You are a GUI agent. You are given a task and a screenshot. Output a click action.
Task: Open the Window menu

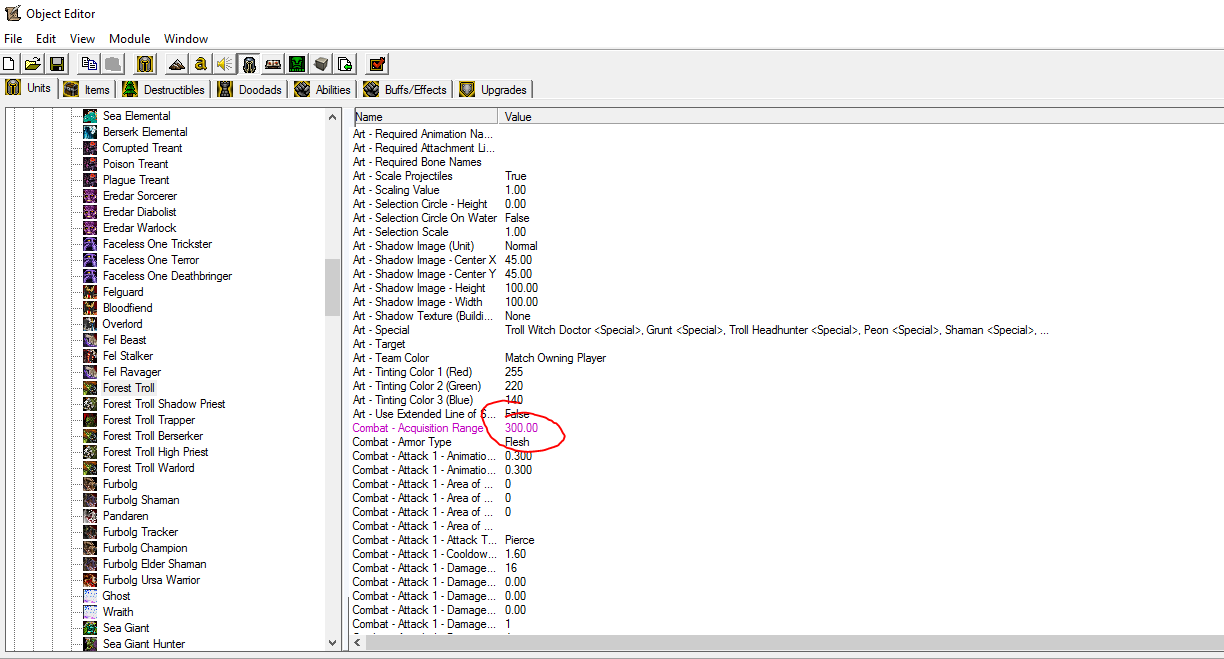click(186, 39)
